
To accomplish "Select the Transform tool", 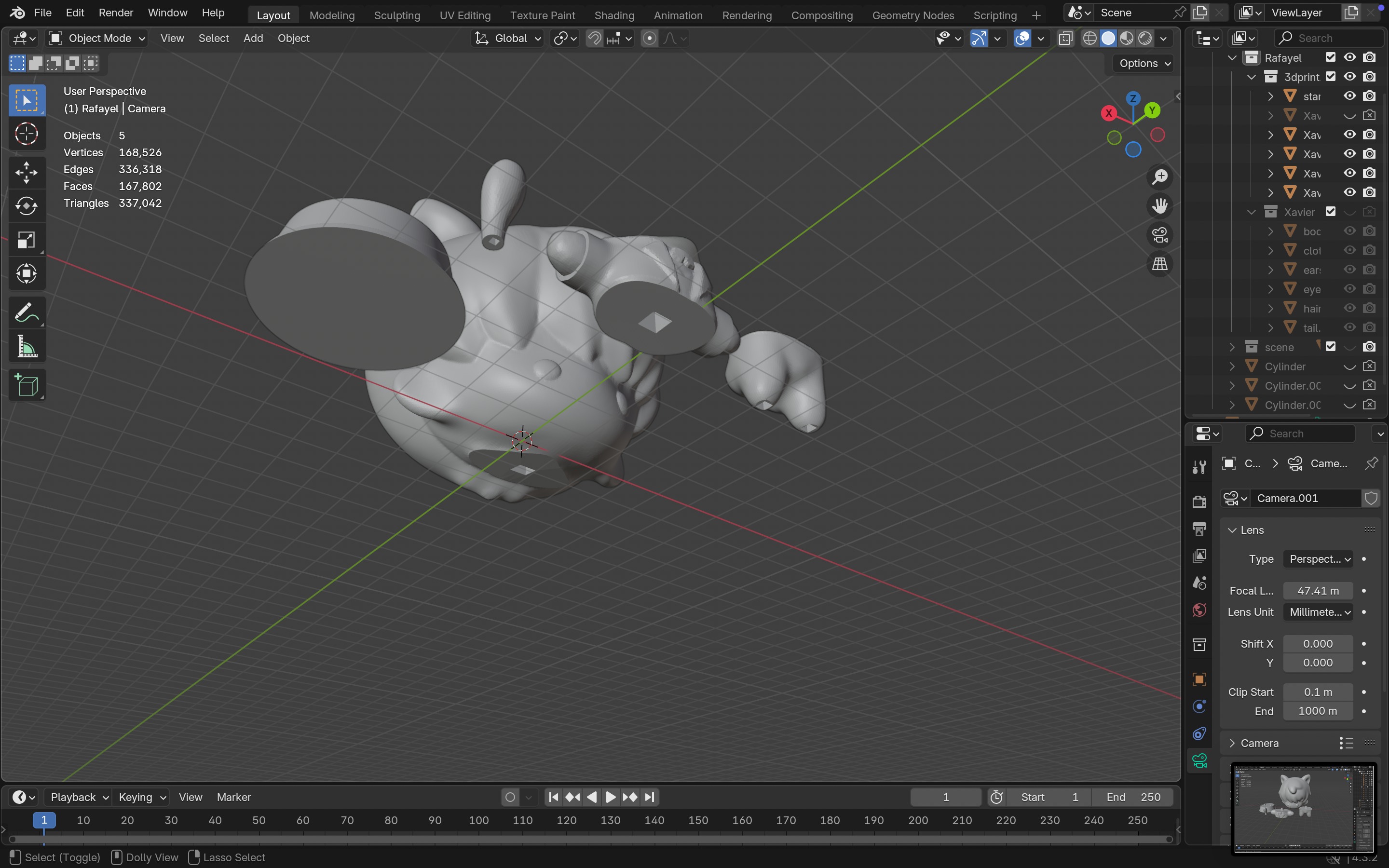I will (x=27, y=274).
